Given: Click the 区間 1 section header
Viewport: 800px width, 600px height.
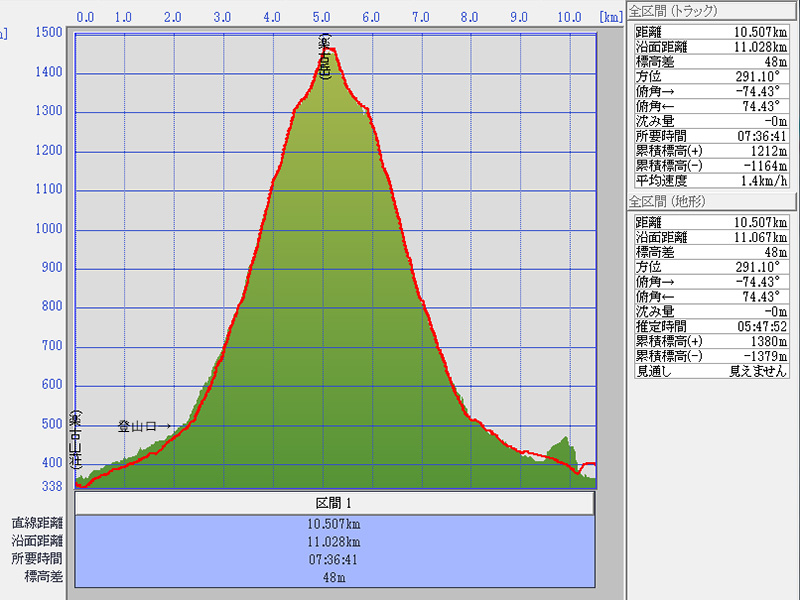Looking at the screenshot, I should (x=334, y=504).
